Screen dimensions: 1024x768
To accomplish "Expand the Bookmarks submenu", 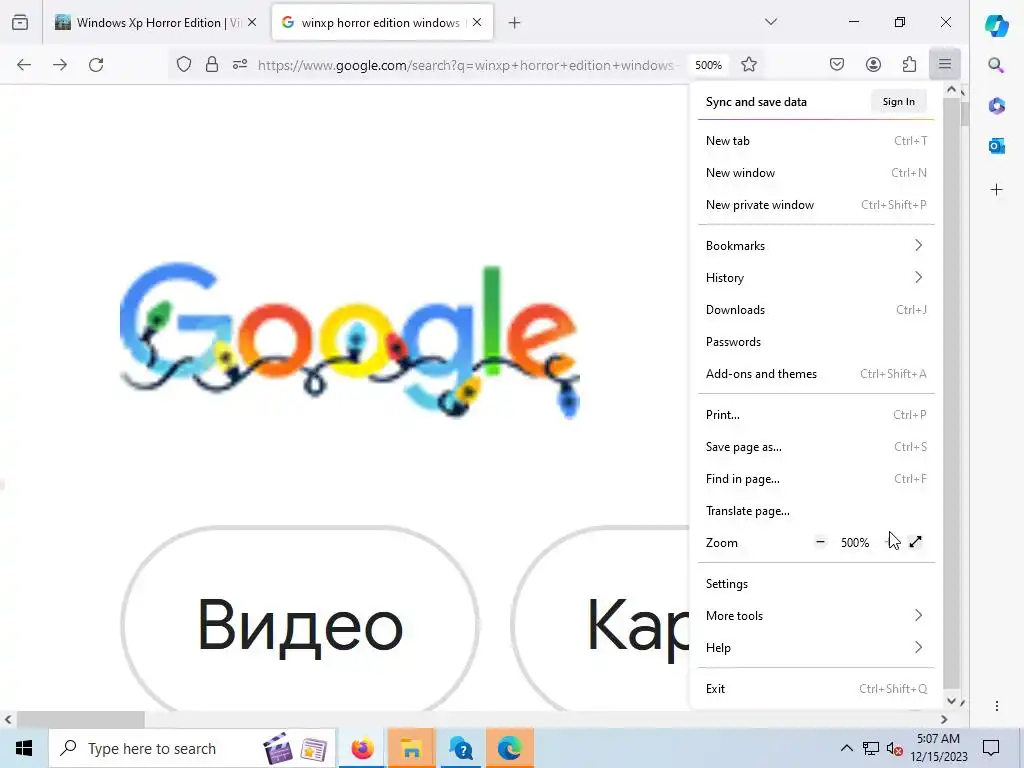I will coord(816,246).
